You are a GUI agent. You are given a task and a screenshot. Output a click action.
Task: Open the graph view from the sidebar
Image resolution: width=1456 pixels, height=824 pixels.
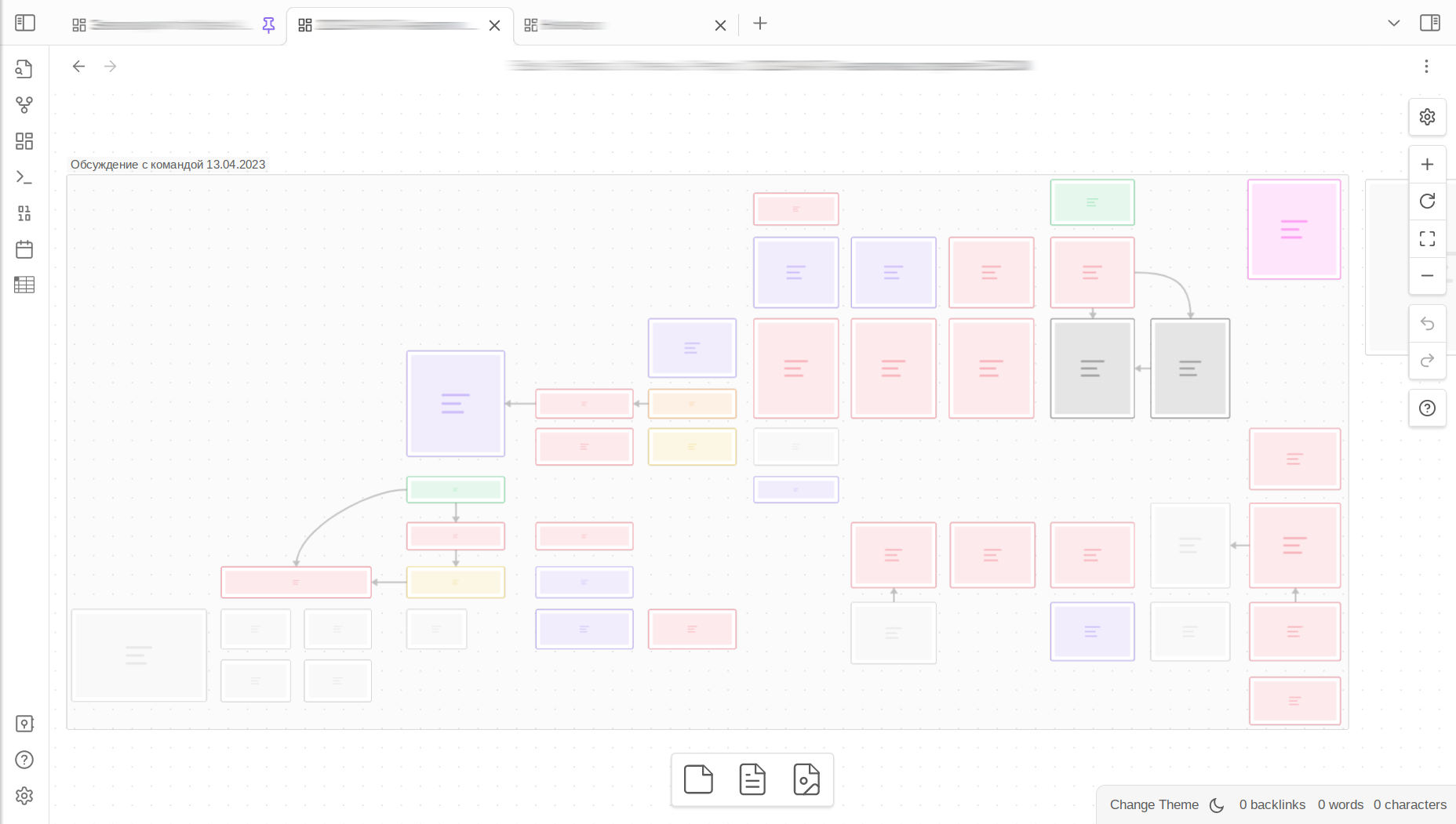(24, 104)
